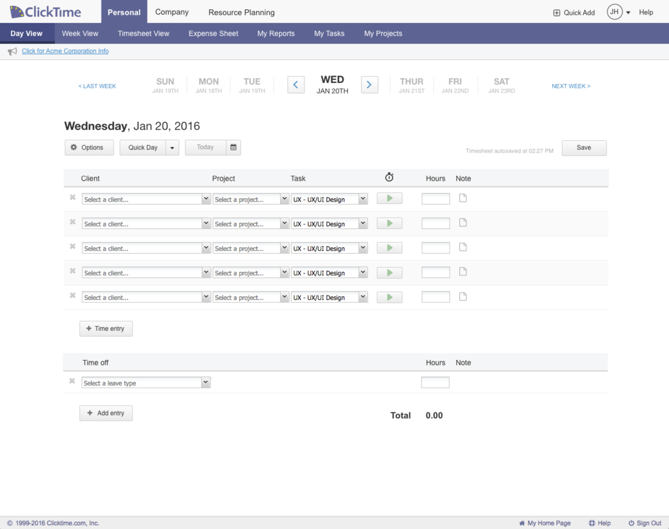This screenshot has width=669, height=529.
Task: Switch to the Resource Planning tab
Action: pyautogui.click(x=241, y=12)
